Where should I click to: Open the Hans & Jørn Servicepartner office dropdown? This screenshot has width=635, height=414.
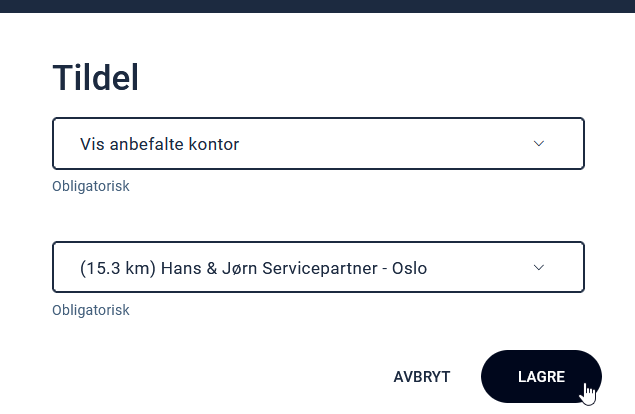pyautogui.click(x=318, y=267)
